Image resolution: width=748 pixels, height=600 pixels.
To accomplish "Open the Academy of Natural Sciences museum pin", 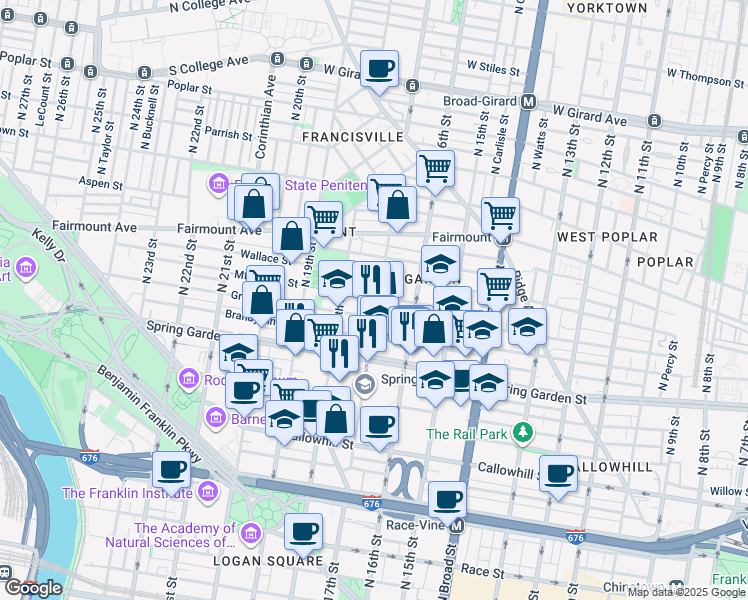I will click(x=250, y=533).
